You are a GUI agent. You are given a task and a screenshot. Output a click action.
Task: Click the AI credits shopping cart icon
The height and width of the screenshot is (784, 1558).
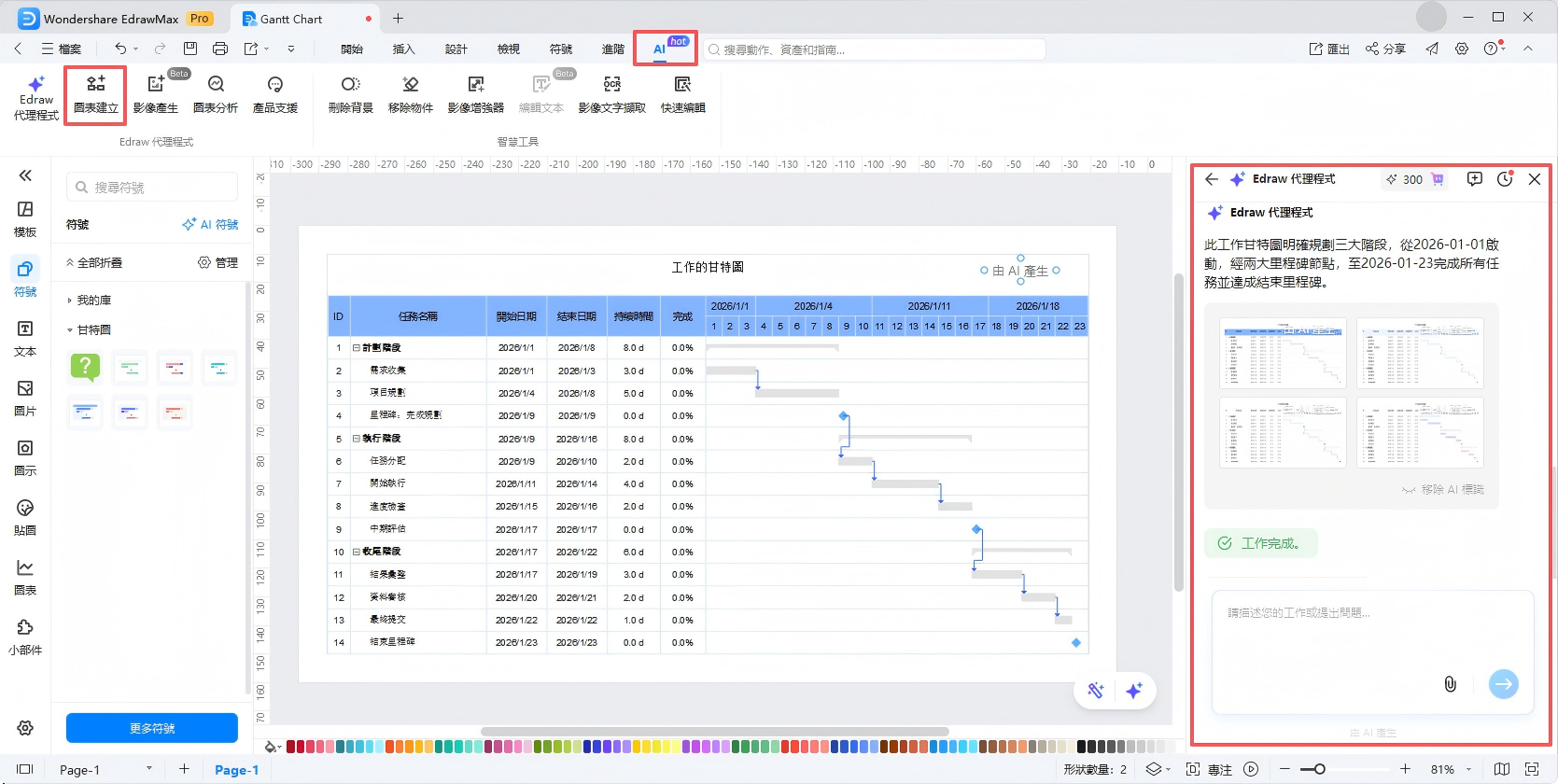pyautogui.click(x=1438, y=179)
